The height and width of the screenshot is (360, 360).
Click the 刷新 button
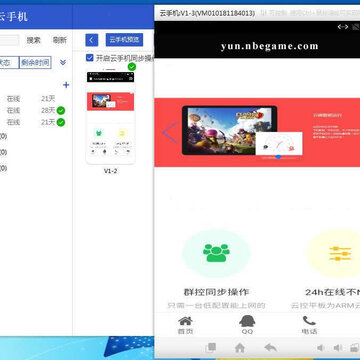[60, 40]
